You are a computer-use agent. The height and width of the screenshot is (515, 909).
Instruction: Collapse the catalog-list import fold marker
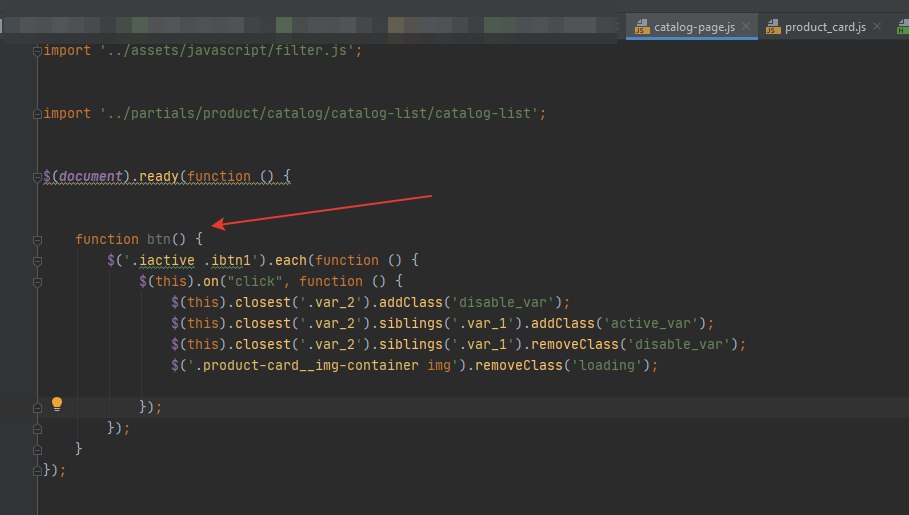37,114
